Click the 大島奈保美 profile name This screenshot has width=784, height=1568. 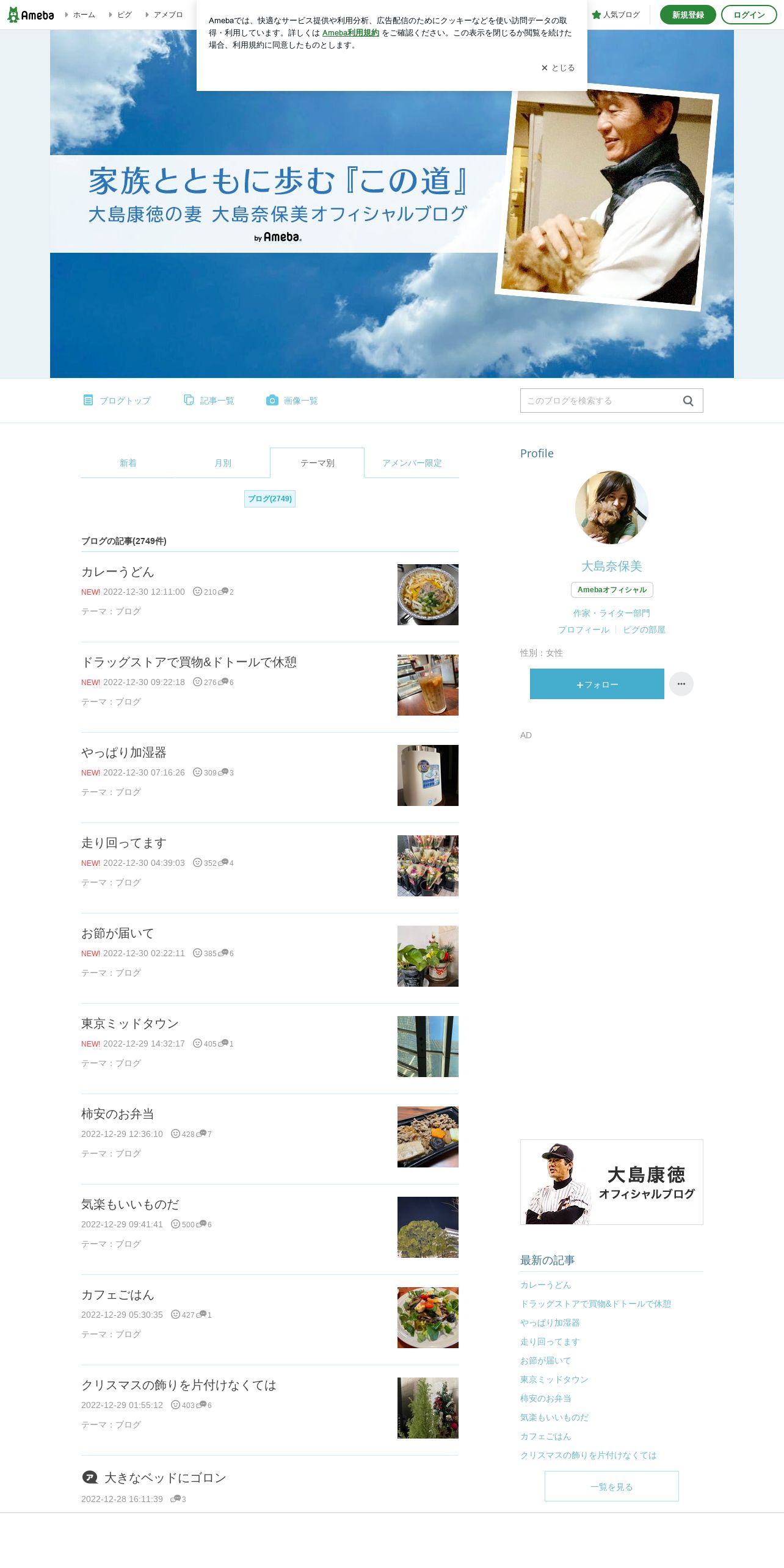tap(612, 566)
